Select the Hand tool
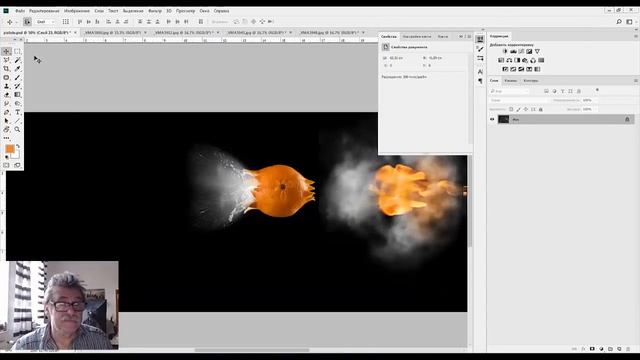 tap(7, 129)
